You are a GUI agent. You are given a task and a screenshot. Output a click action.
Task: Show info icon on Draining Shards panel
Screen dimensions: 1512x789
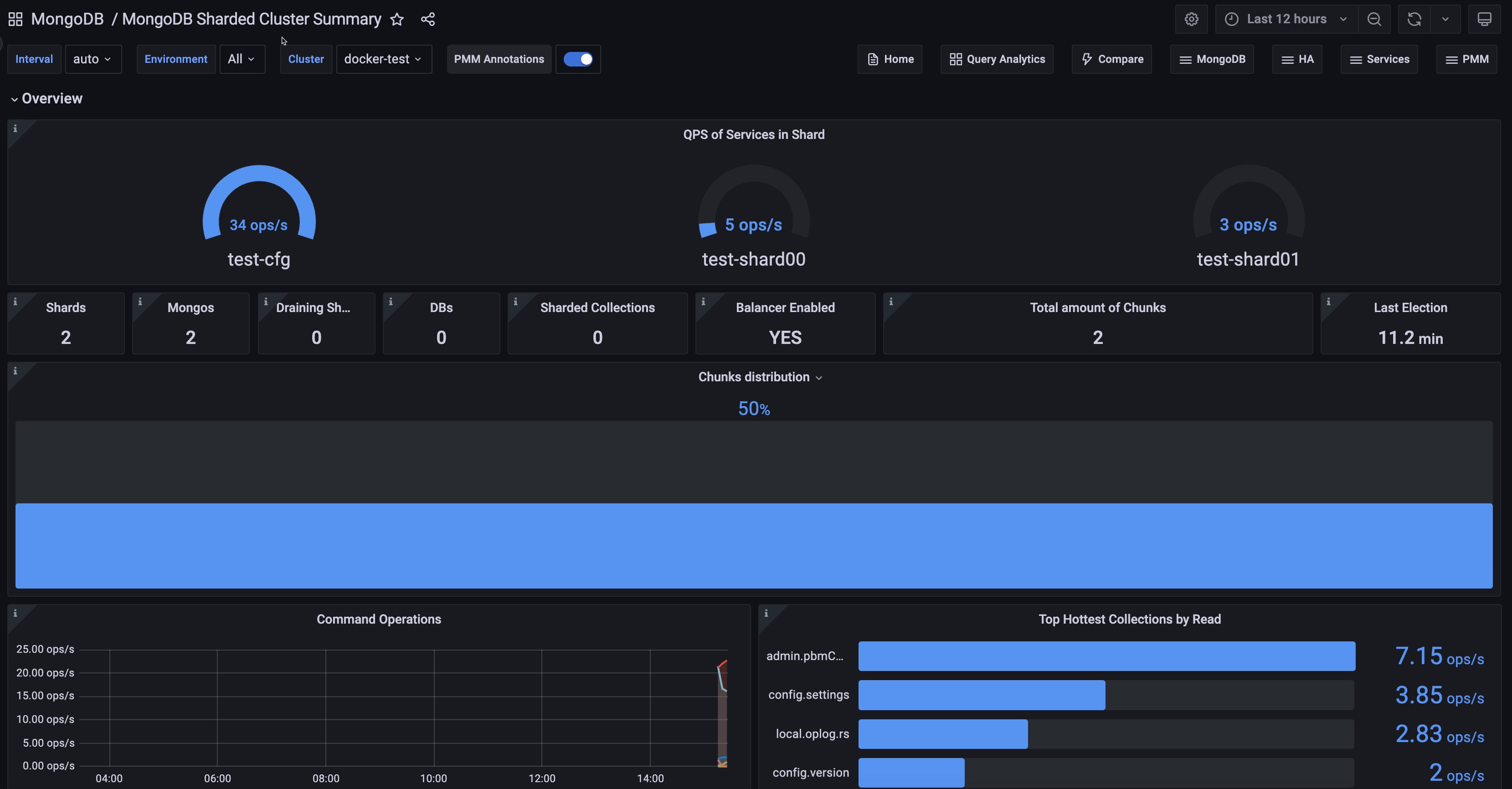(265, 302)
